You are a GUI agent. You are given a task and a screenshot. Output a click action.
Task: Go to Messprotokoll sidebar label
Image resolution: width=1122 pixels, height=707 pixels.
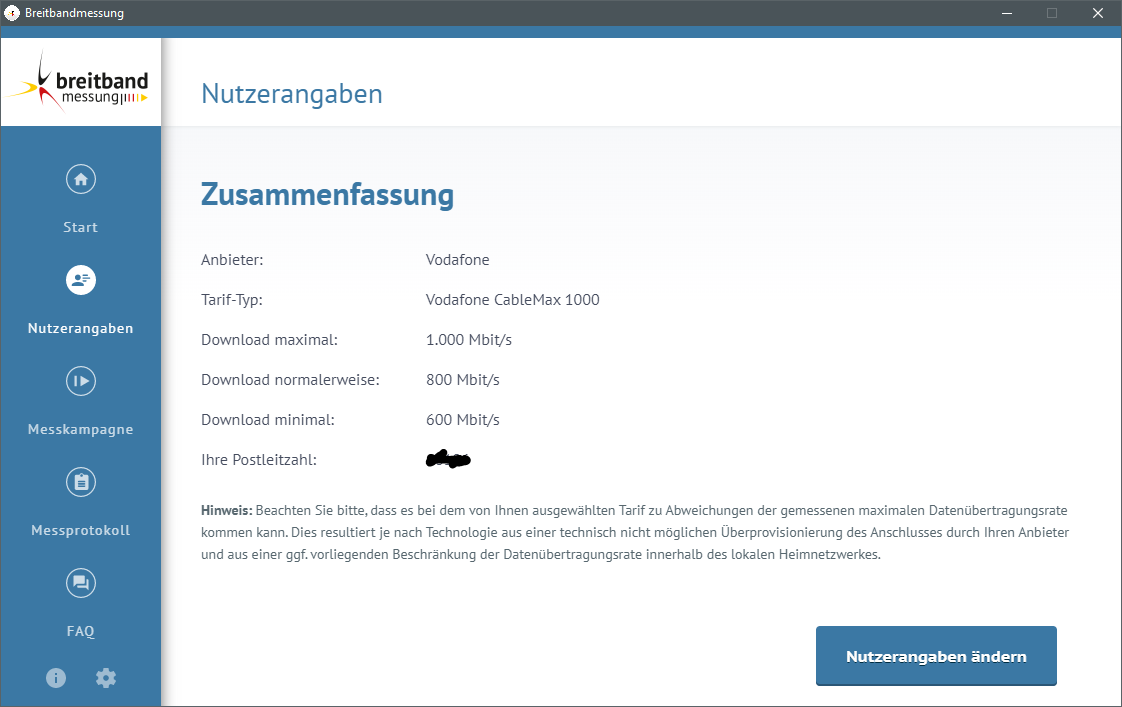(80, 530)
